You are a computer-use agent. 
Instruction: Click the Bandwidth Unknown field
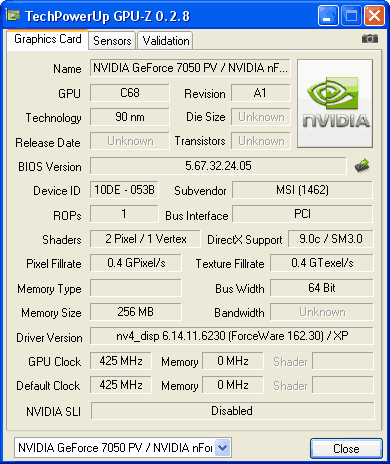point(322,312)
